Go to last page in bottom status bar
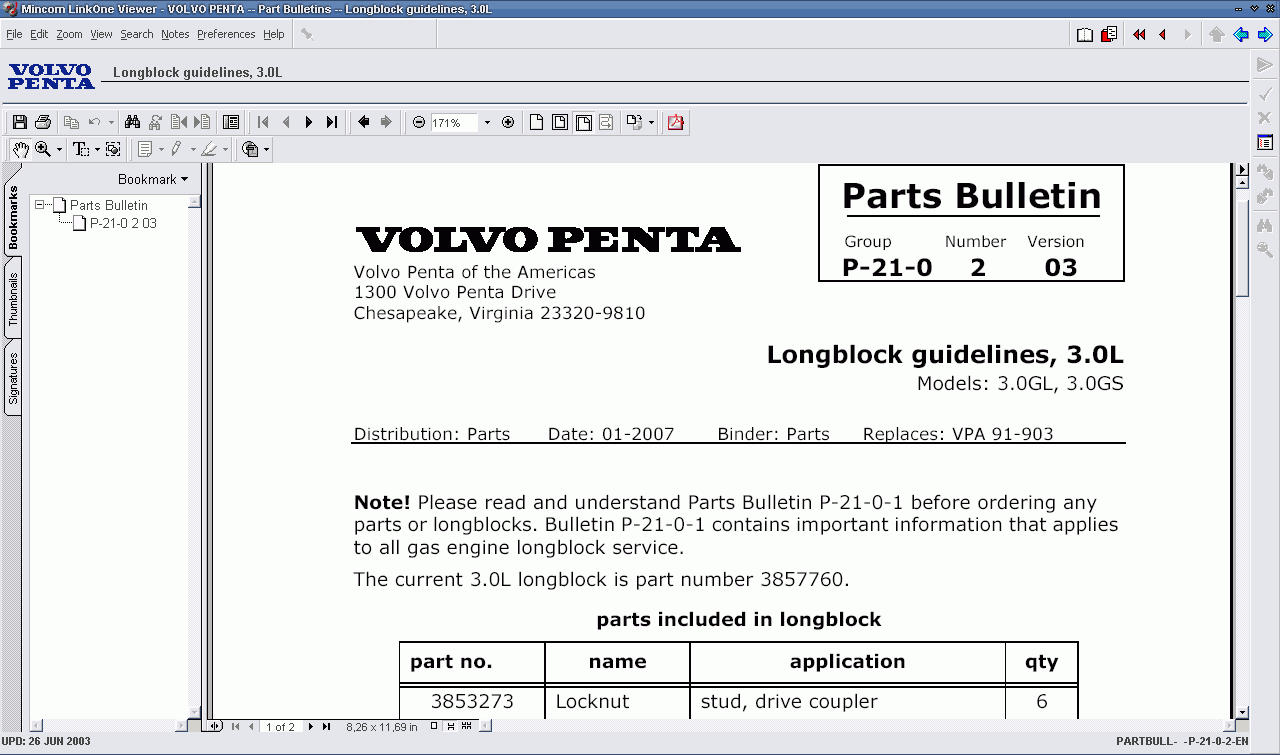This screenshot has height=755, width=1280. (x=325, y=726)
